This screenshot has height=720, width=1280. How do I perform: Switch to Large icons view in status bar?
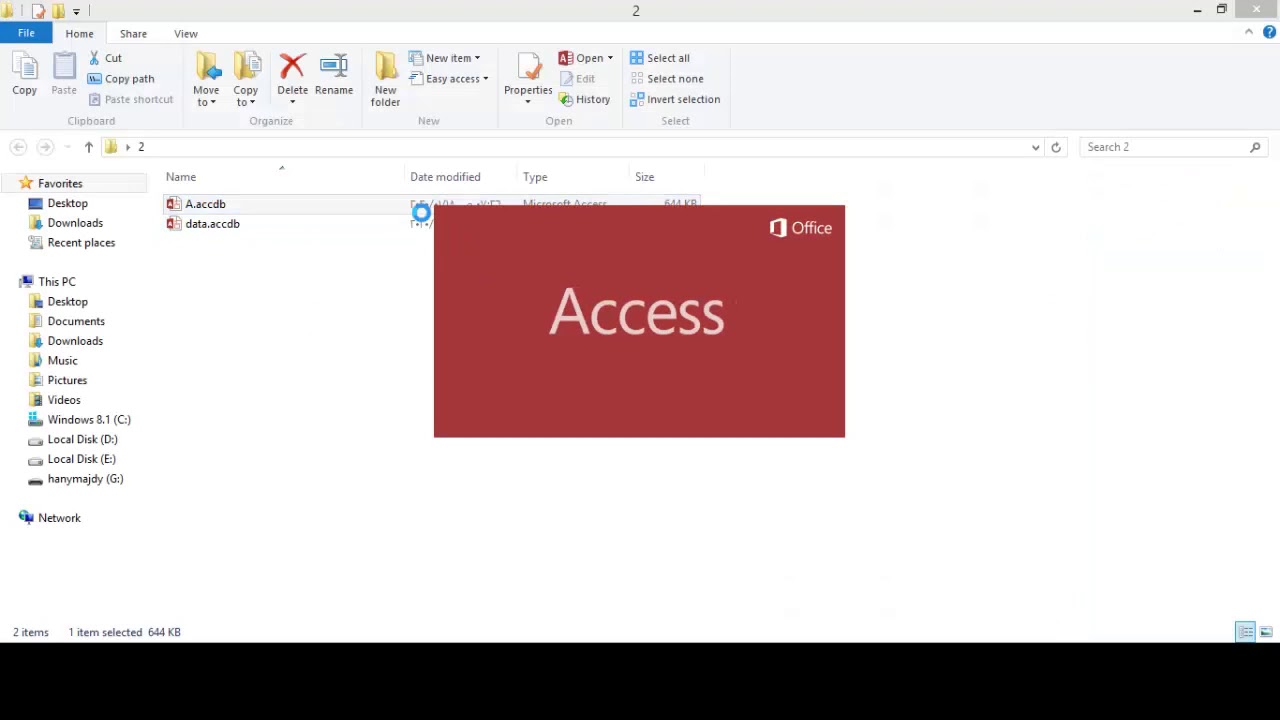[x=1266, y=632]
